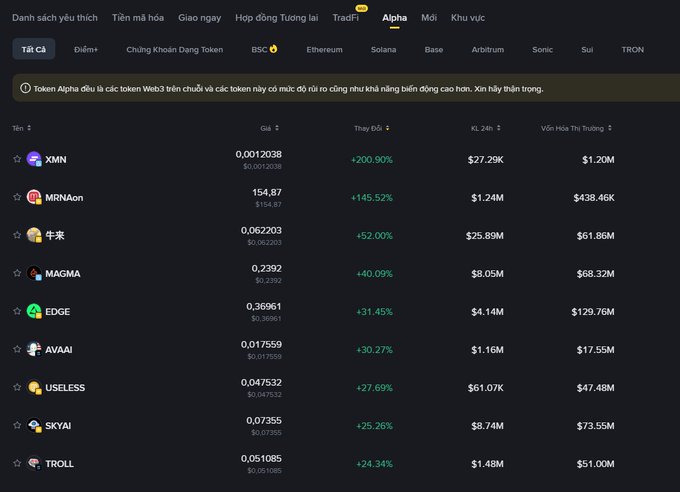Click SKYAI change +25.26%
This screenshot has width=680, height=492.
click(x=374, y=426)
